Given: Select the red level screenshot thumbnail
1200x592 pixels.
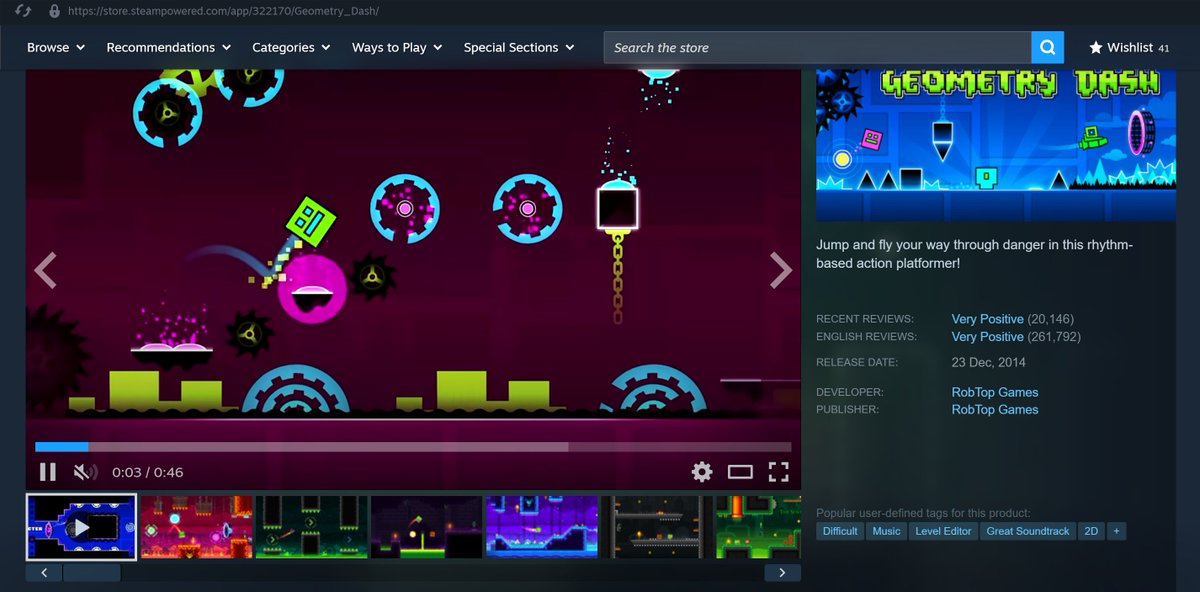Looking at the screenshot, I should coord(197,527).
